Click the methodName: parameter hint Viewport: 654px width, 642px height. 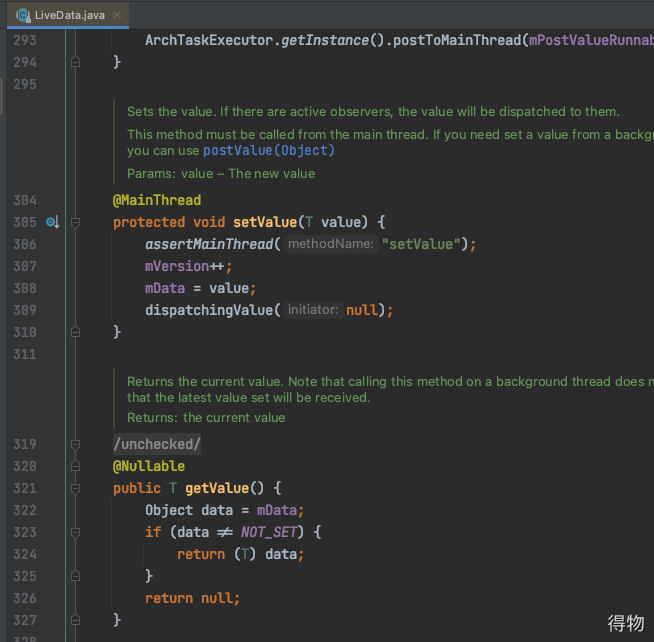(329, 244)
